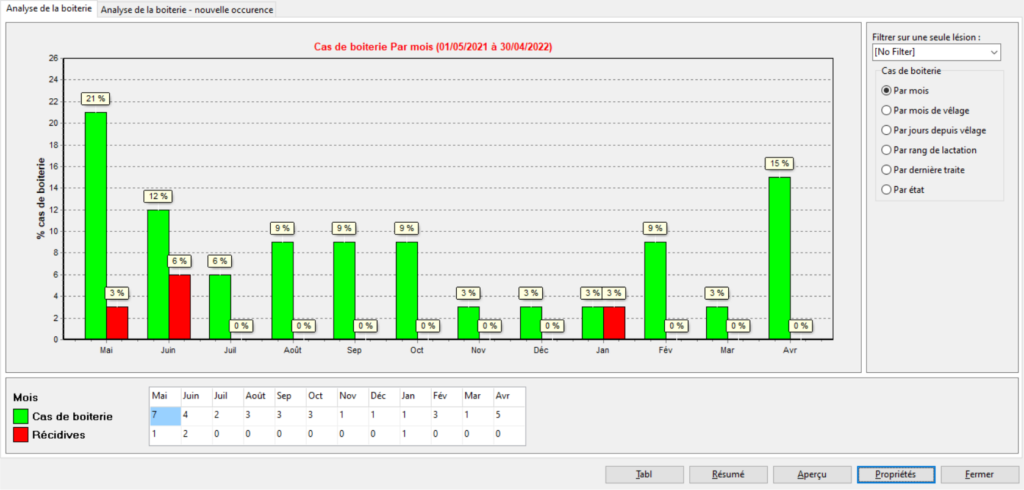Viewport: 1024px width, 490px height.
Task: Select 'Par mois de vêlage' option
Action: pos(886,110)
